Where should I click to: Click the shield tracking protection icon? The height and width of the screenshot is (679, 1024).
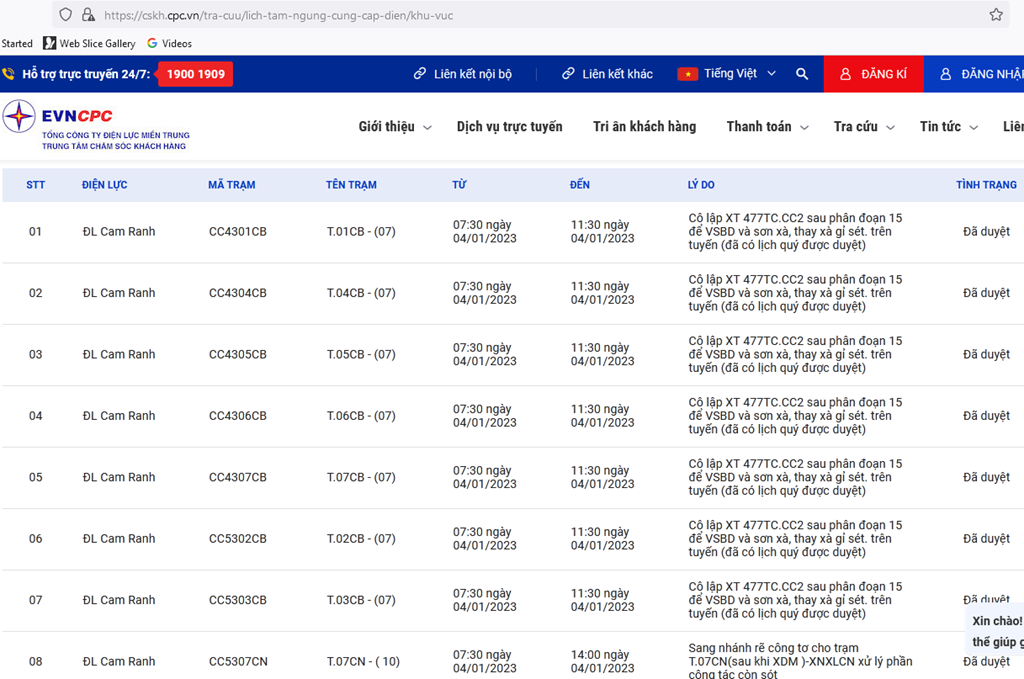[66, 15]
